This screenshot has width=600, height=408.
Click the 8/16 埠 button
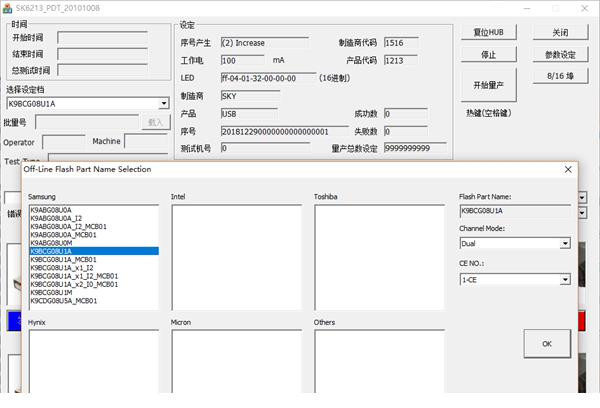coord(560,76)
